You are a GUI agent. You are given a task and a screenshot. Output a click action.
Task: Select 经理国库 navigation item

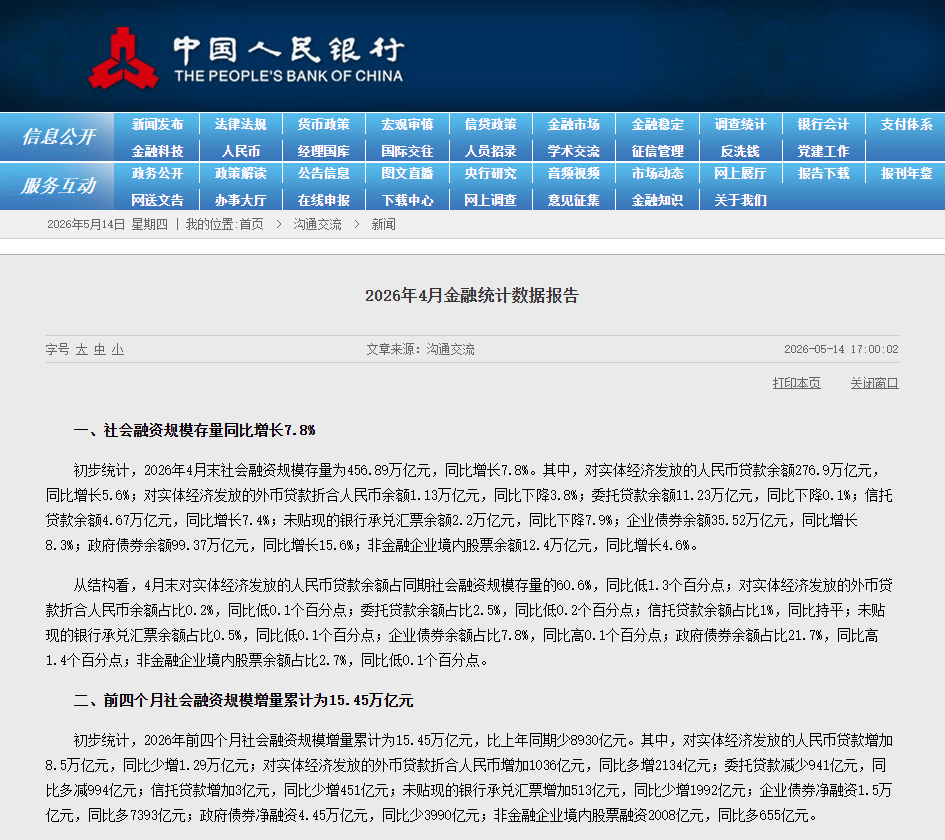[x=324, y=151]
